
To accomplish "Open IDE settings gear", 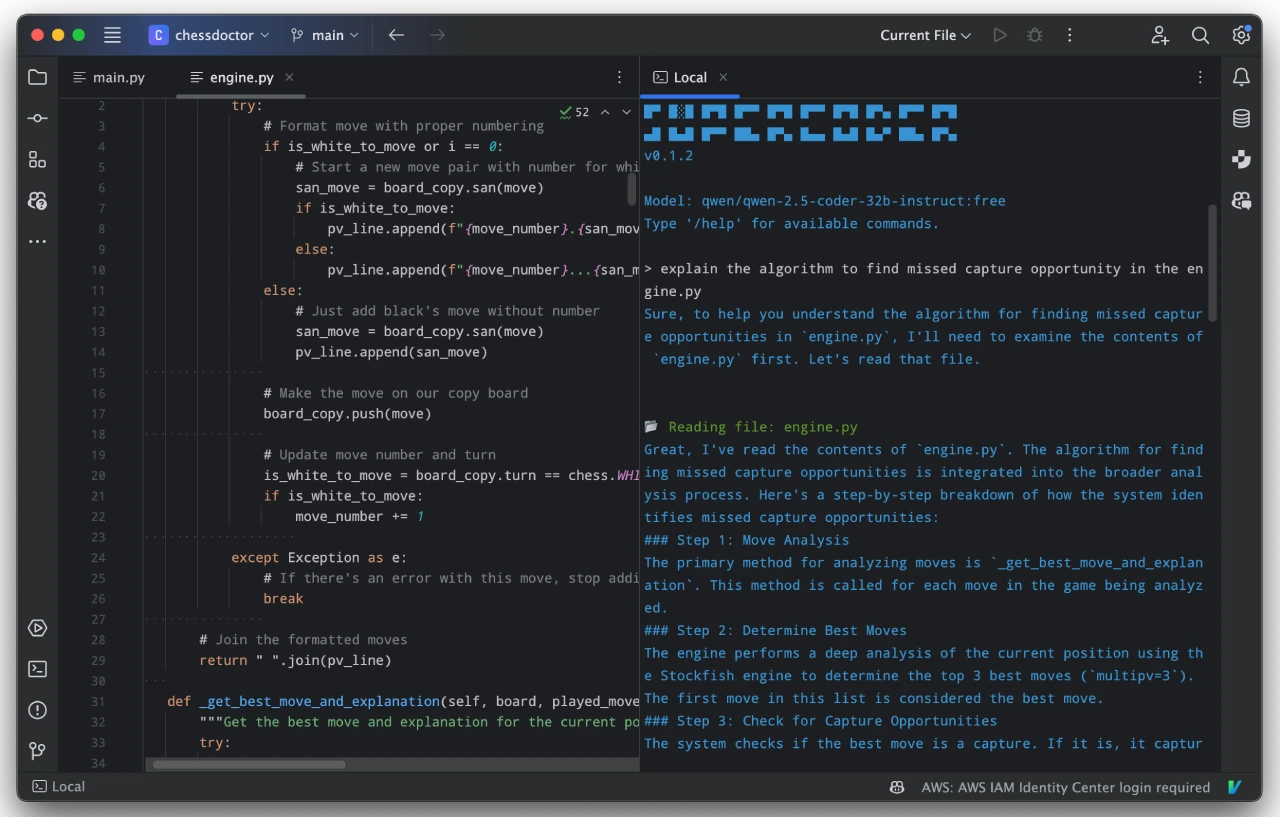I will (1241, 35).
